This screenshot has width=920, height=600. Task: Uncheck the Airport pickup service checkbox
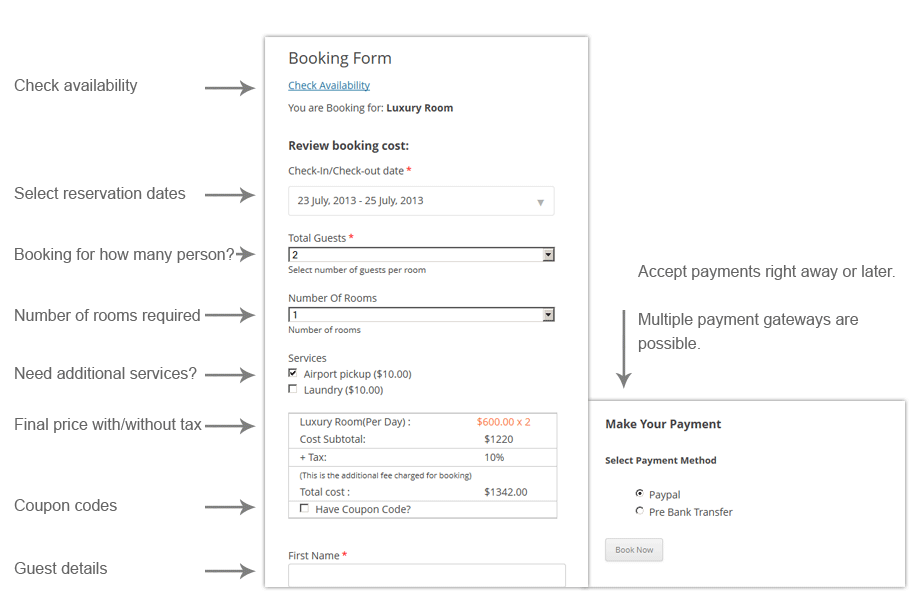coord(293,373)
